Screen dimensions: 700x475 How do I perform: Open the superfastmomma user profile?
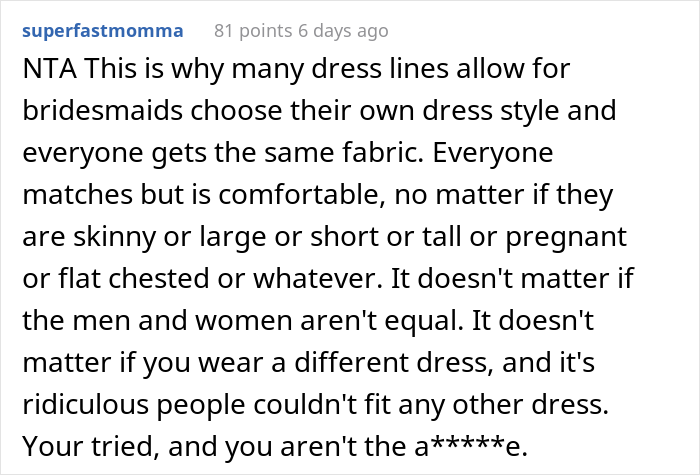(103, 31)
